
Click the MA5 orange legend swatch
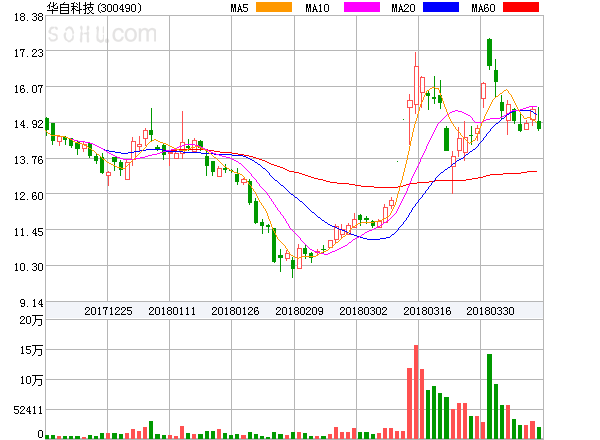274,7
